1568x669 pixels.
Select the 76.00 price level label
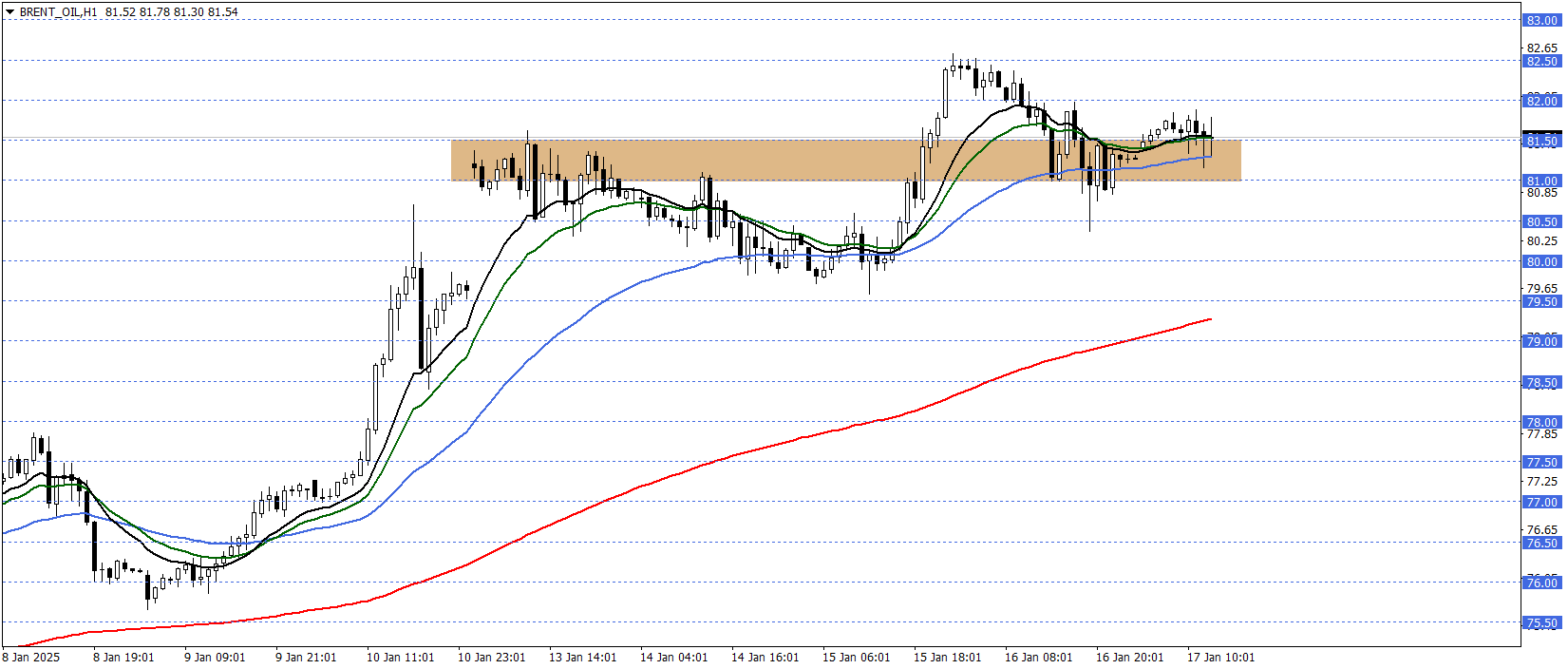click(1541, 583)
